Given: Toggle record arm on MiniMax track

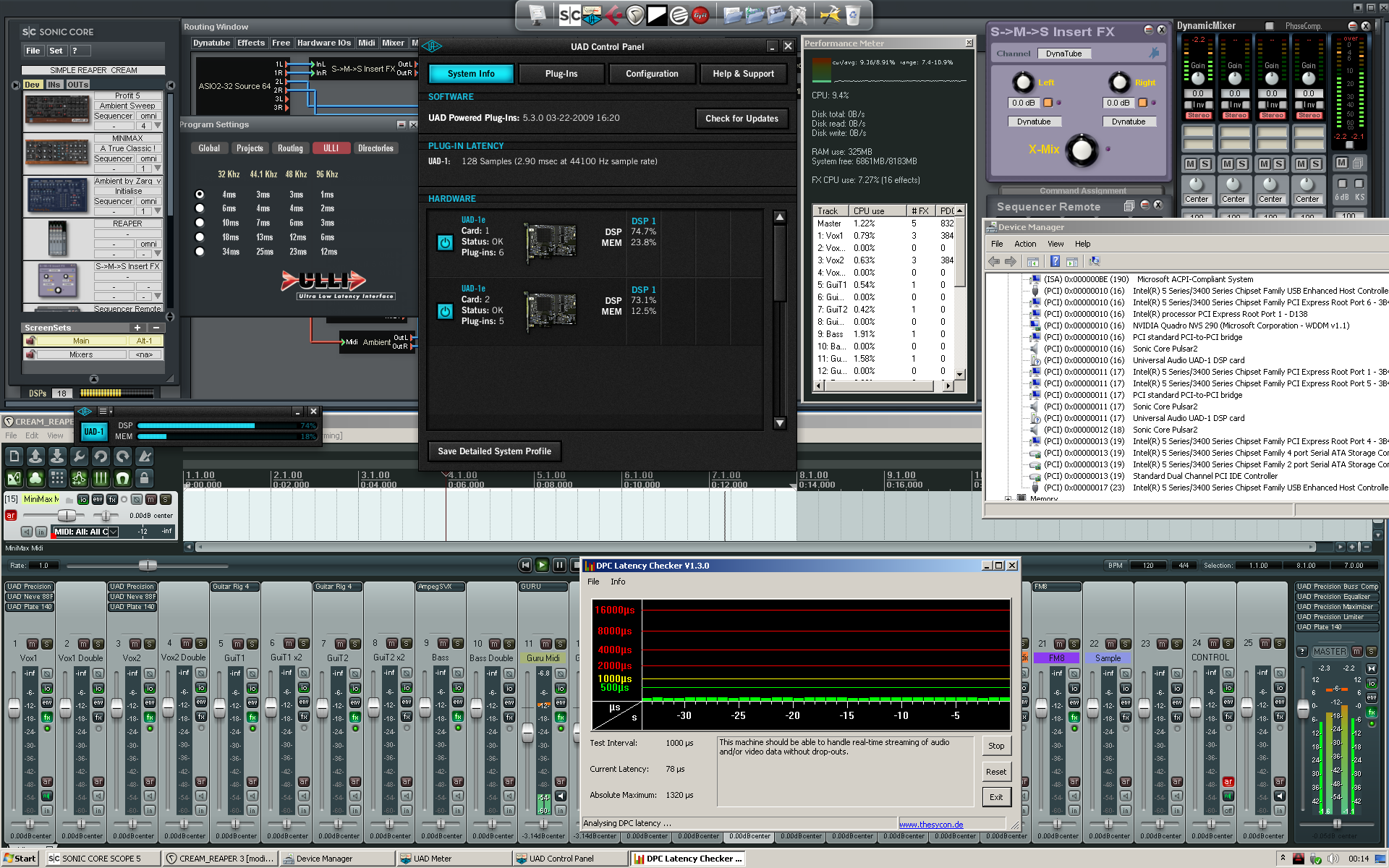Looking at the screenshot, I should 11,516.
